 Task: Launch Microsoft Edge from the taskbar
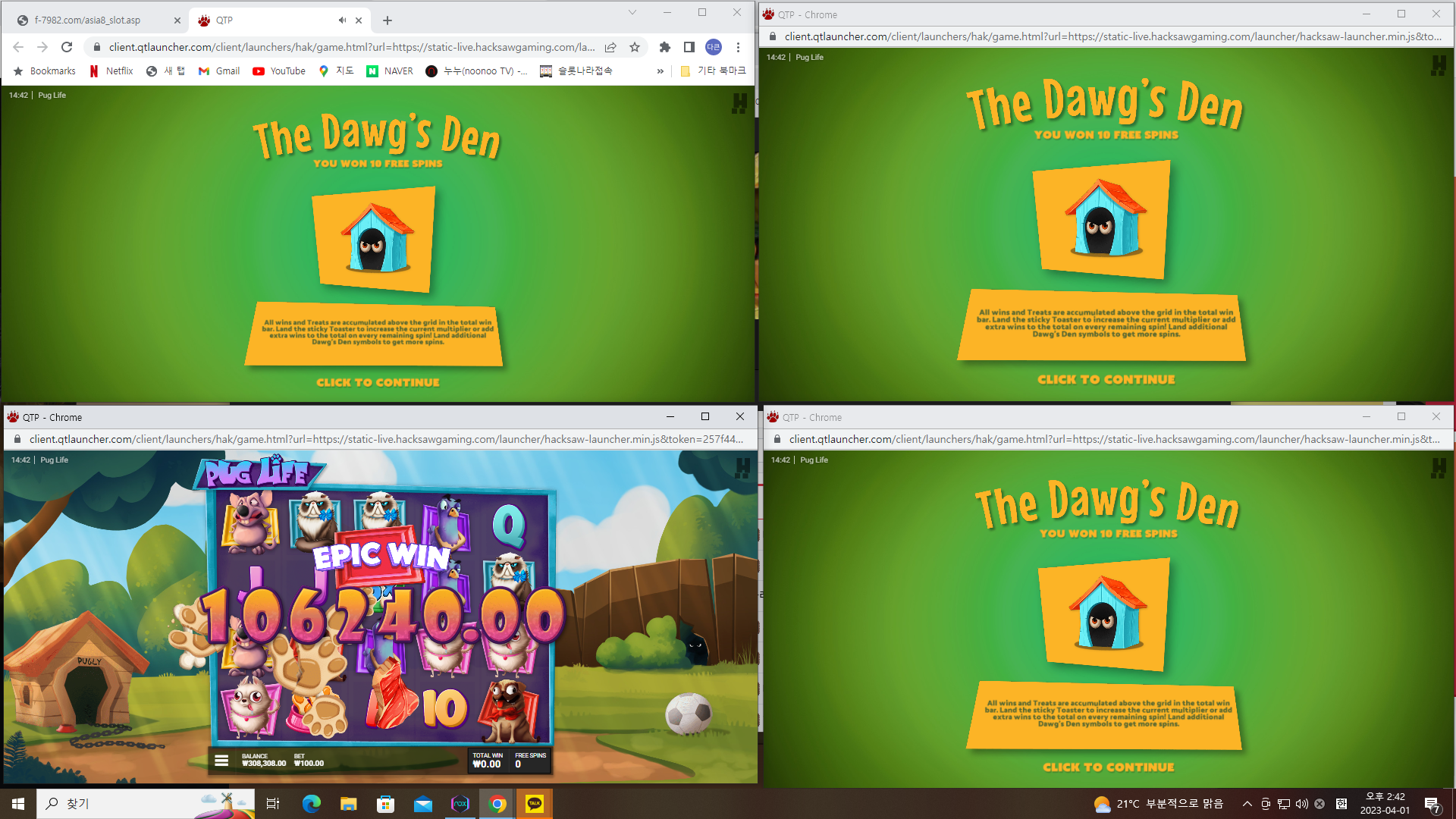click(x=312, y=804)
